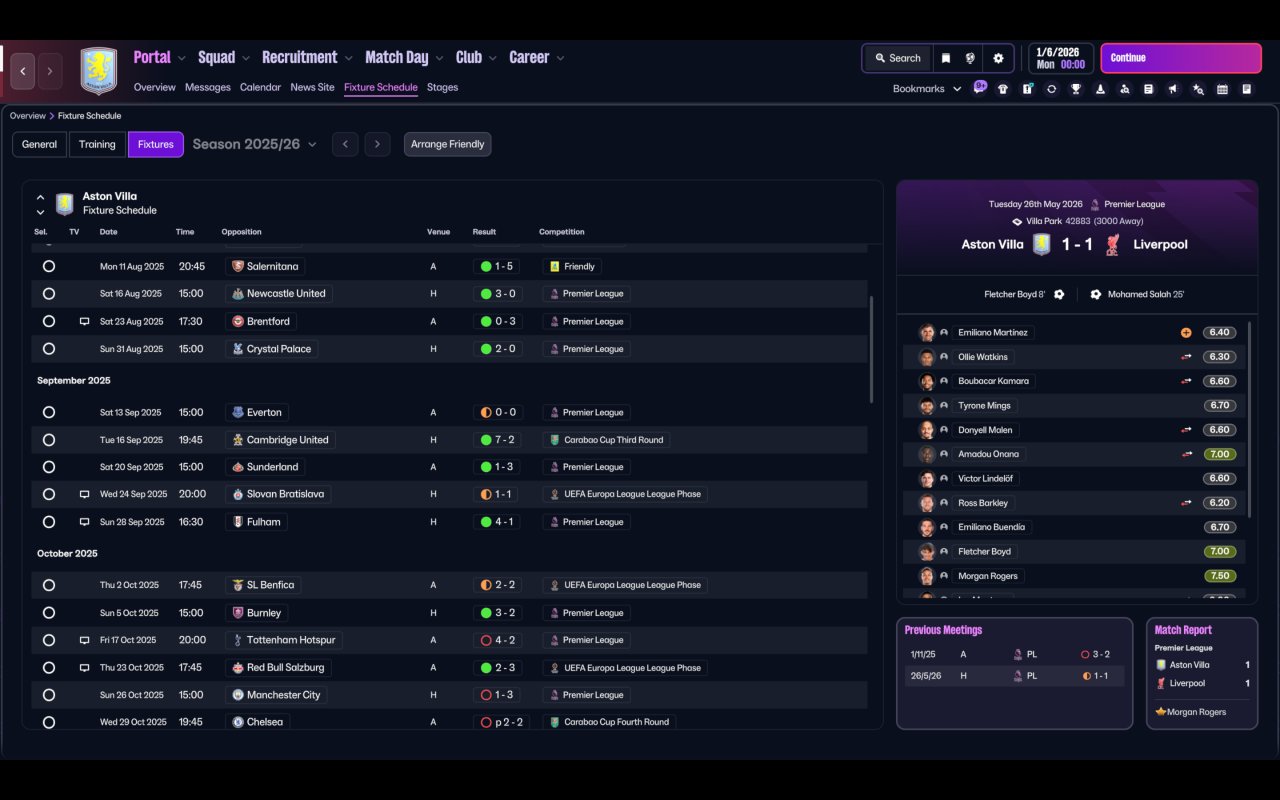
Task: Click the Continue button
Action: tap(1181, 58)
